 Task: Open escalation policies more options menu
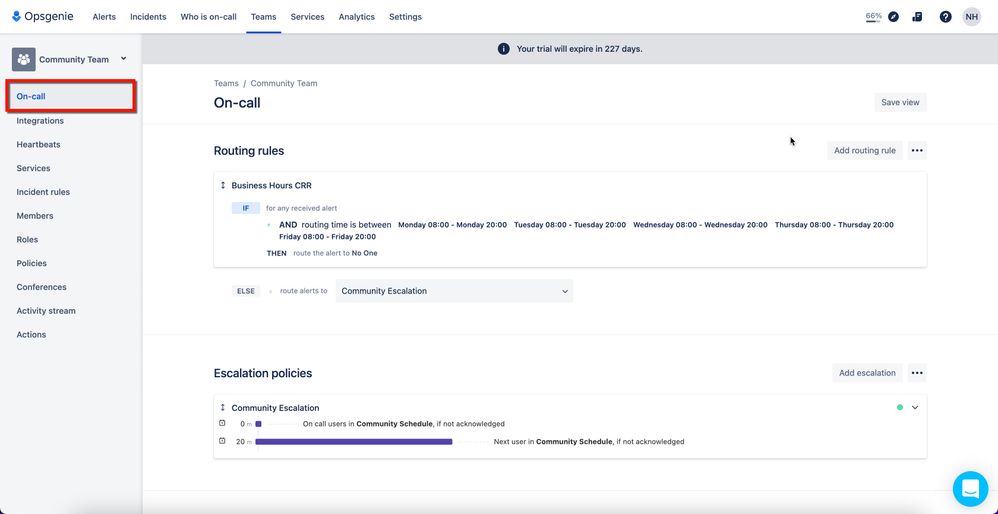(917, 373)
